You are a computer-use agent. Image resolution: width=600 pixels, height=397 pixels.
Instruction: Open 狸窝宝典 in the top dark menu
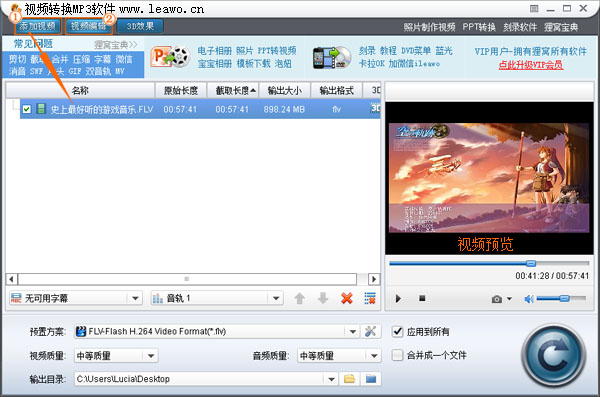561,27
